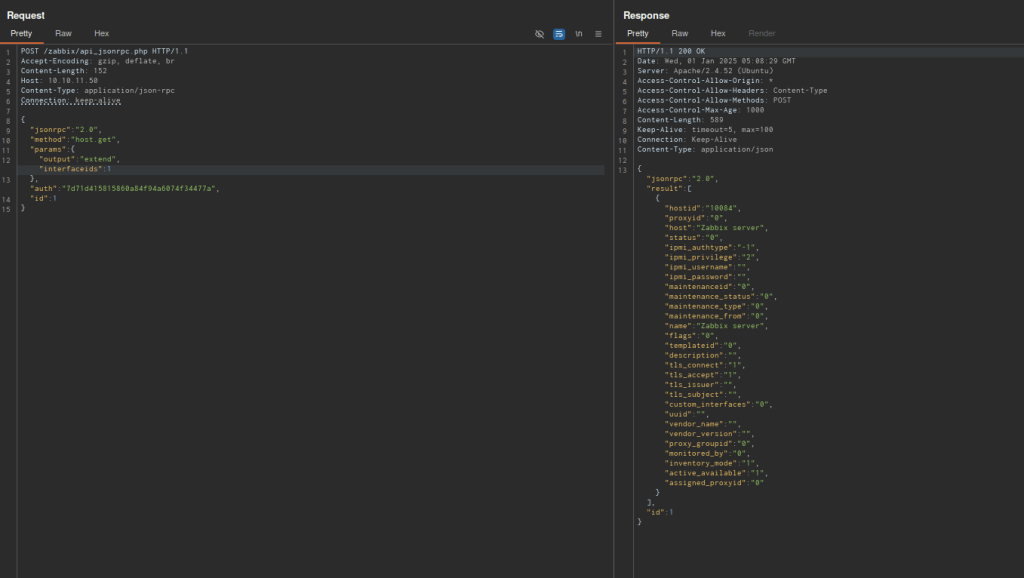This screenshot has width=1024, height=578.
Task: Switch to the Request Pretty tab
Action: click(x=22, y=33)
